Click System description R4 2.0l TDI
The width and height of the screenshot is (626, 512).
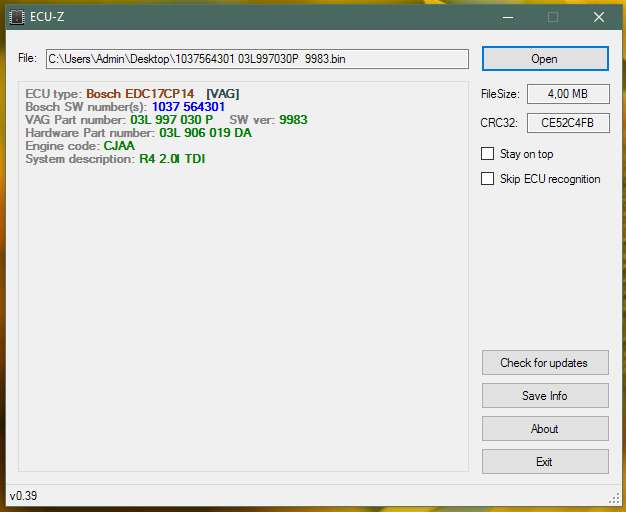coord(172,159)
